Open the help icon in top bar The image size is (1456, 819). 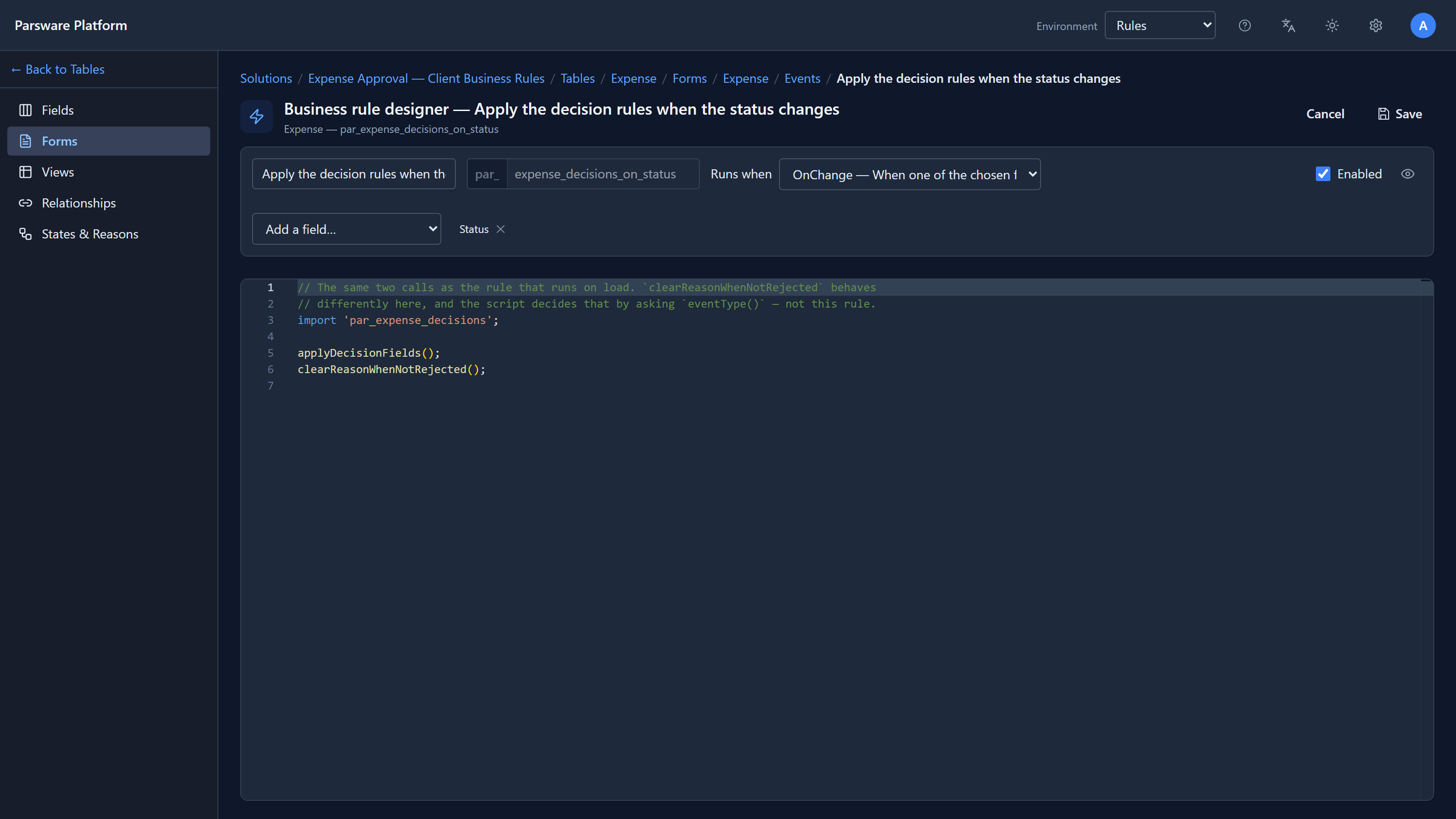(1244, 25)
